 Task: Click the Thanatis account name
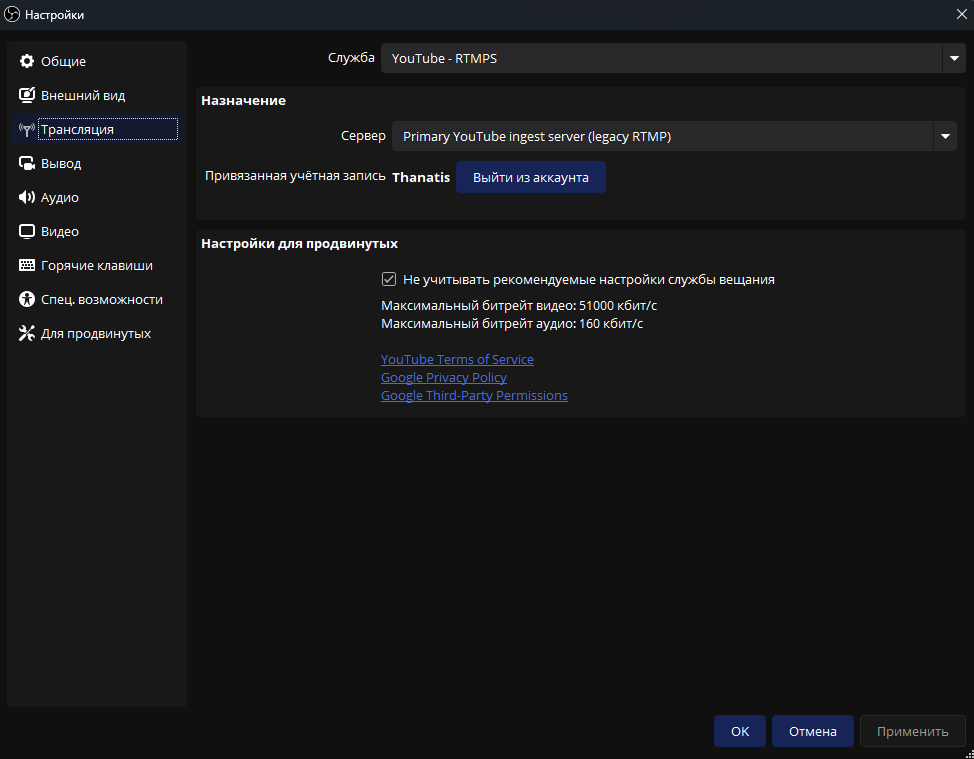coord(421,177)
